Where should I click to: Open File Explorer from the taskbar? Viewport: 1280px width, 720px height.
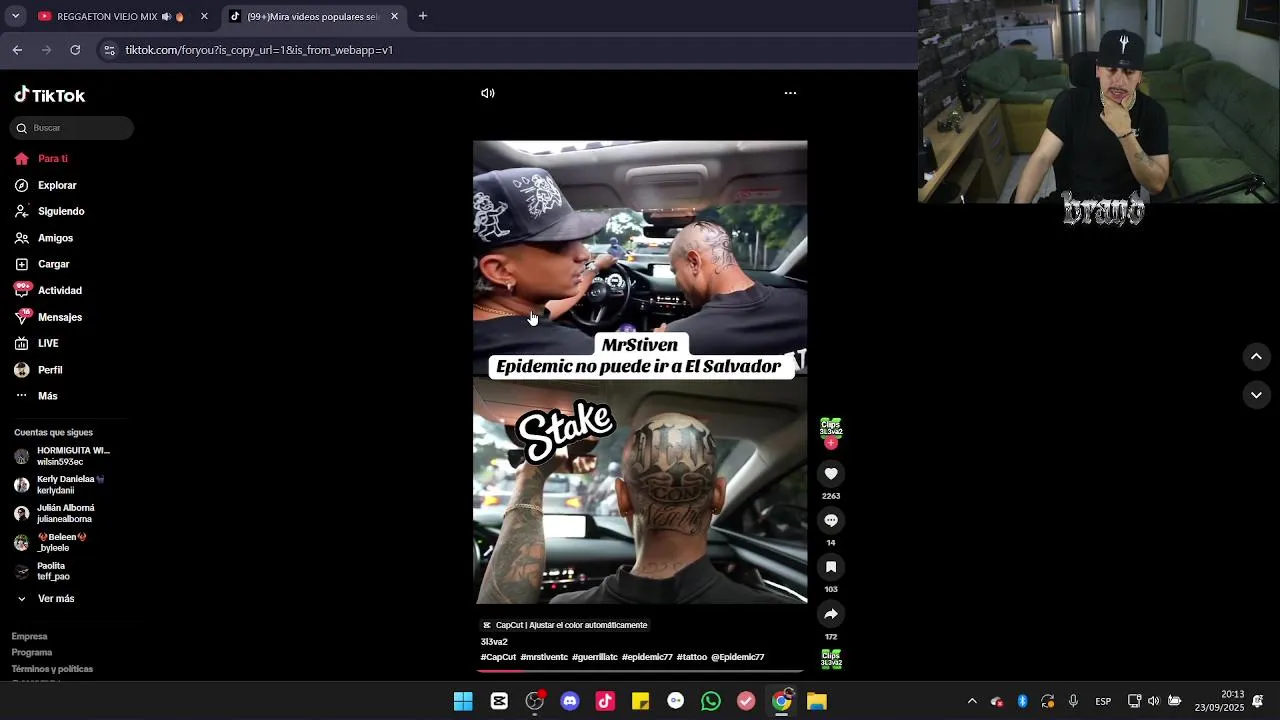(817, 701)
